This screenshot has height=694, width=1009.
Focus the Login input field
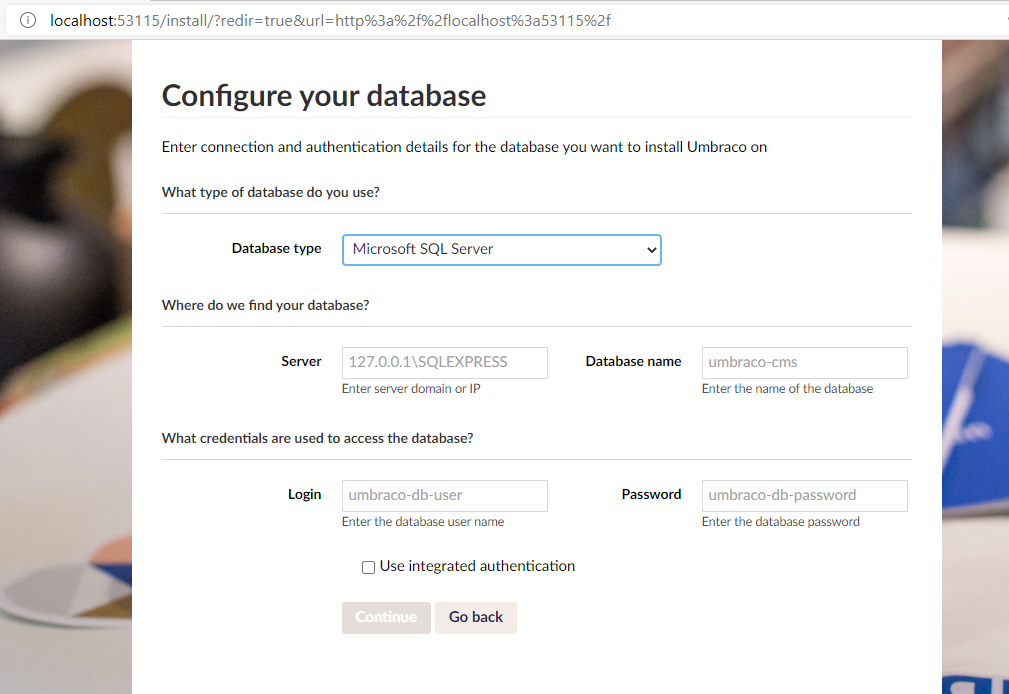pyautogui.click(x=445, y=496)
